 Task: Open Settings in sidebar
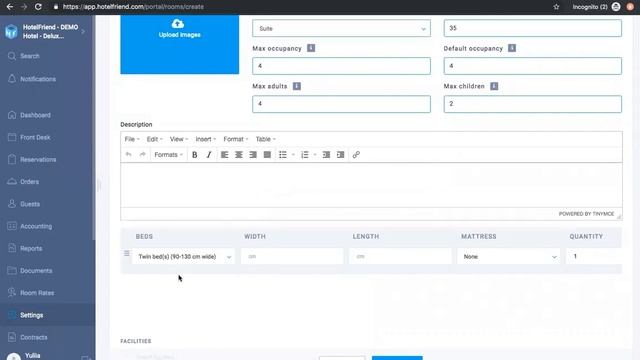31,315
